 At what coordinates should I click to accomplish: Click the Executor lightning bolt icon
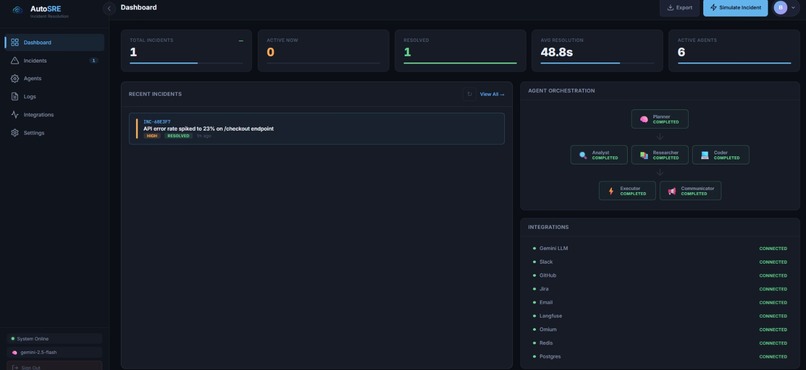coord(611,191)
